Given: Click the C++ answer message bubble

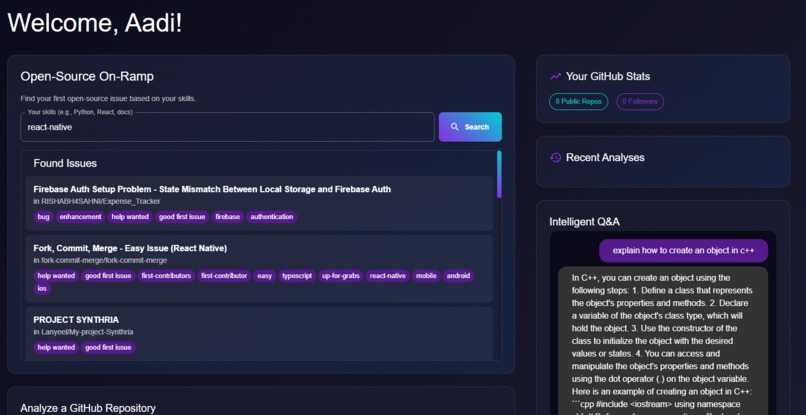Looking at the screenshot, I should [663, 340].
